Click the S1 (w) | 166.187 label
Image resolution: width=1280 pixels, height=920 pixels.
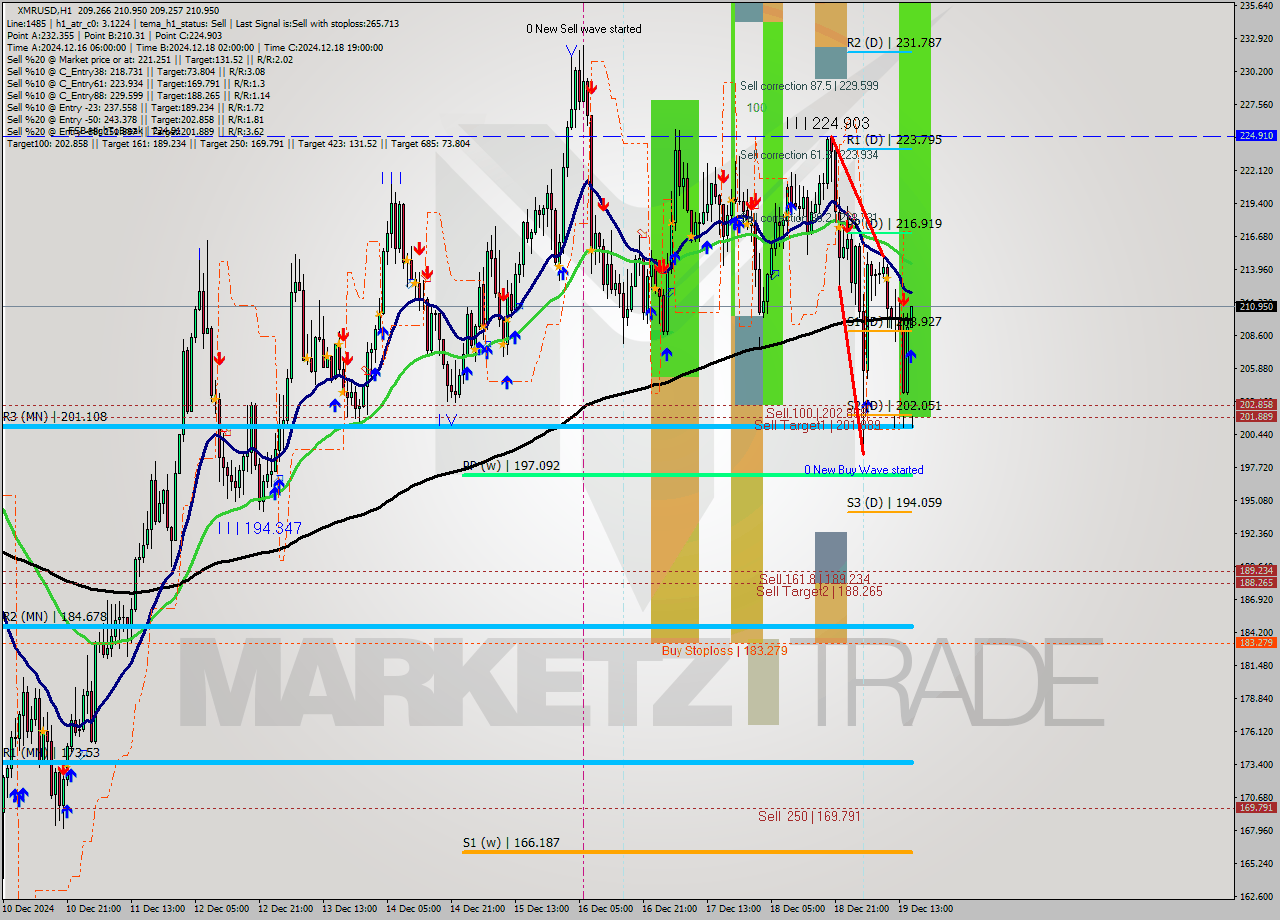click(x=511, y=843)
